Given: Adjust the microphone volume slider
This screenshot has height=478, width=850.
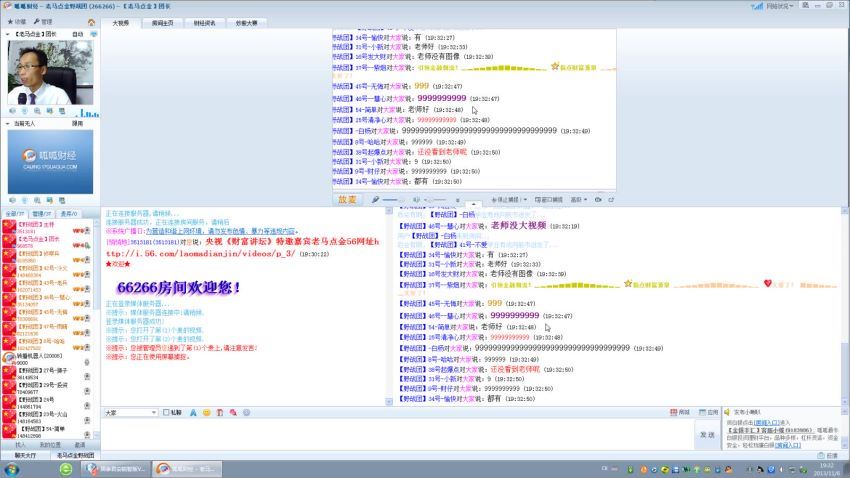Looking at the screenshot, I should point(395,199).
